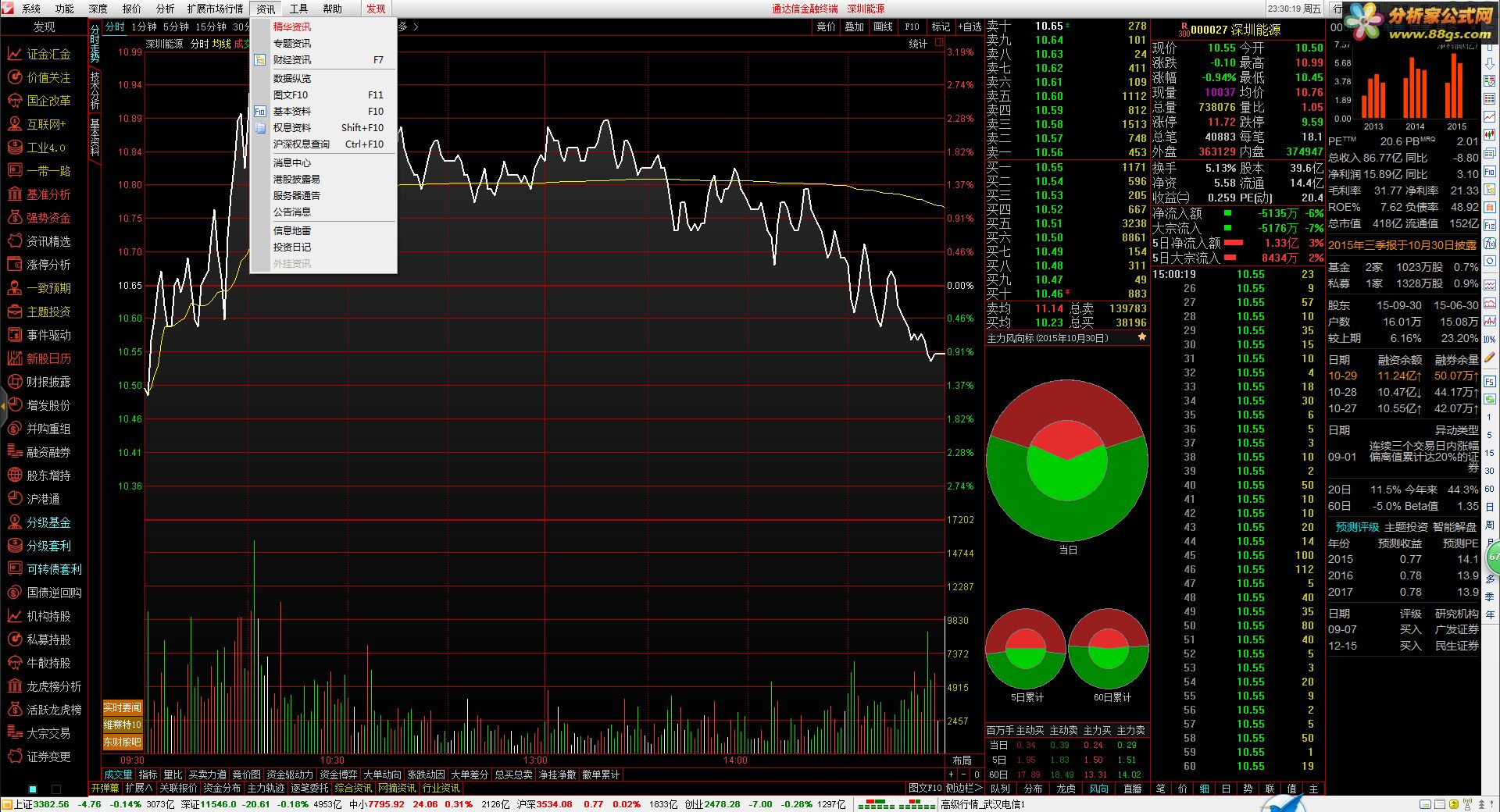Click the 统计 button on chart

[918, 44]
